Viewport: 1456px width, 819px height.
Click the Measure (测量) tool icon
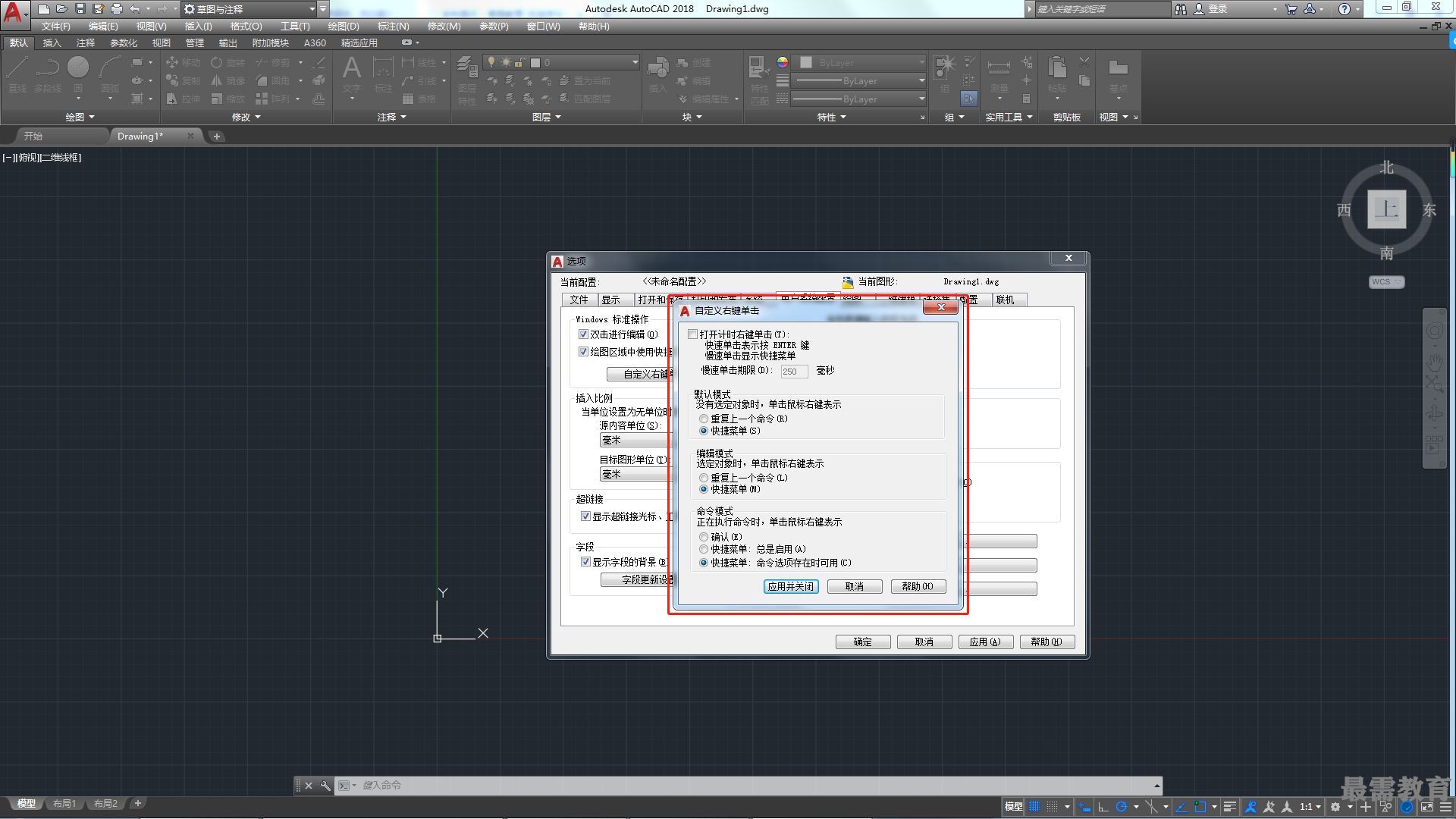(999, 76)
